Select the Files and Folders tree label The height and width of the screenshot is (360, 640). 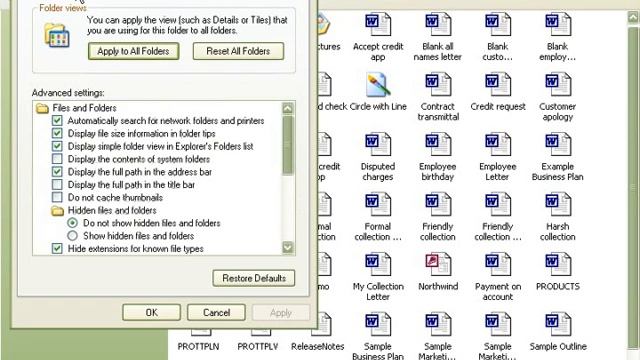tap(84, 108)
